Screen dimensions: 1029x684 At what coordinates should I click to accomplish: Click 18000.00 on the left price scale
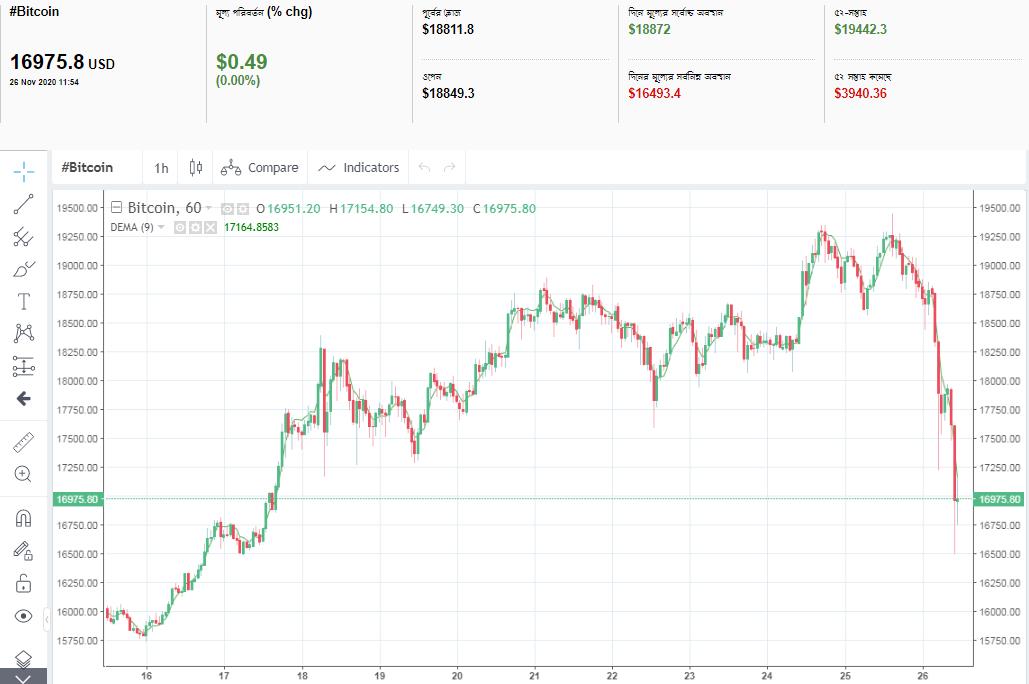pos(77,381)
